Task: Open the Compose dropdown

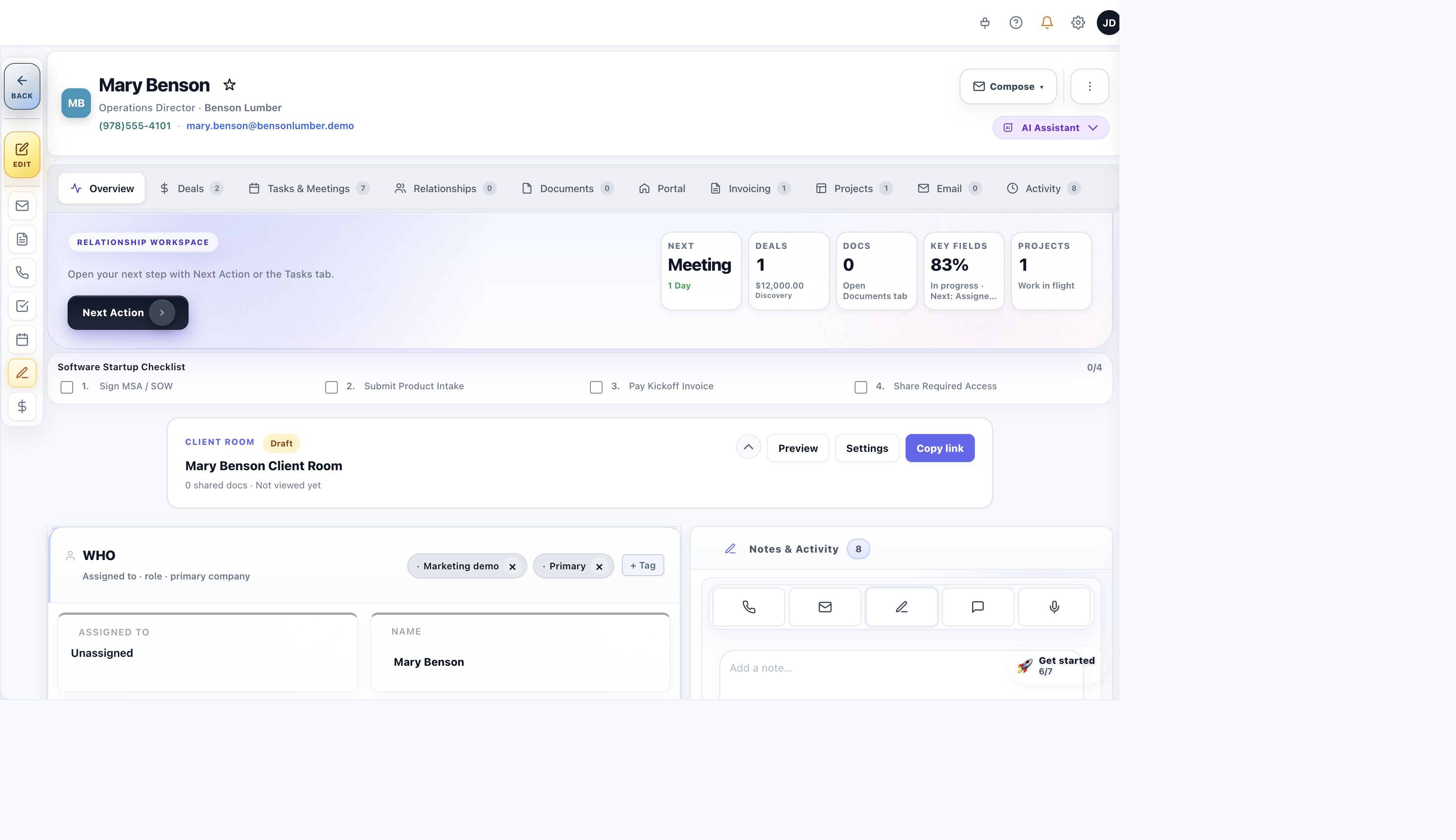Action: pos(1008,87)
